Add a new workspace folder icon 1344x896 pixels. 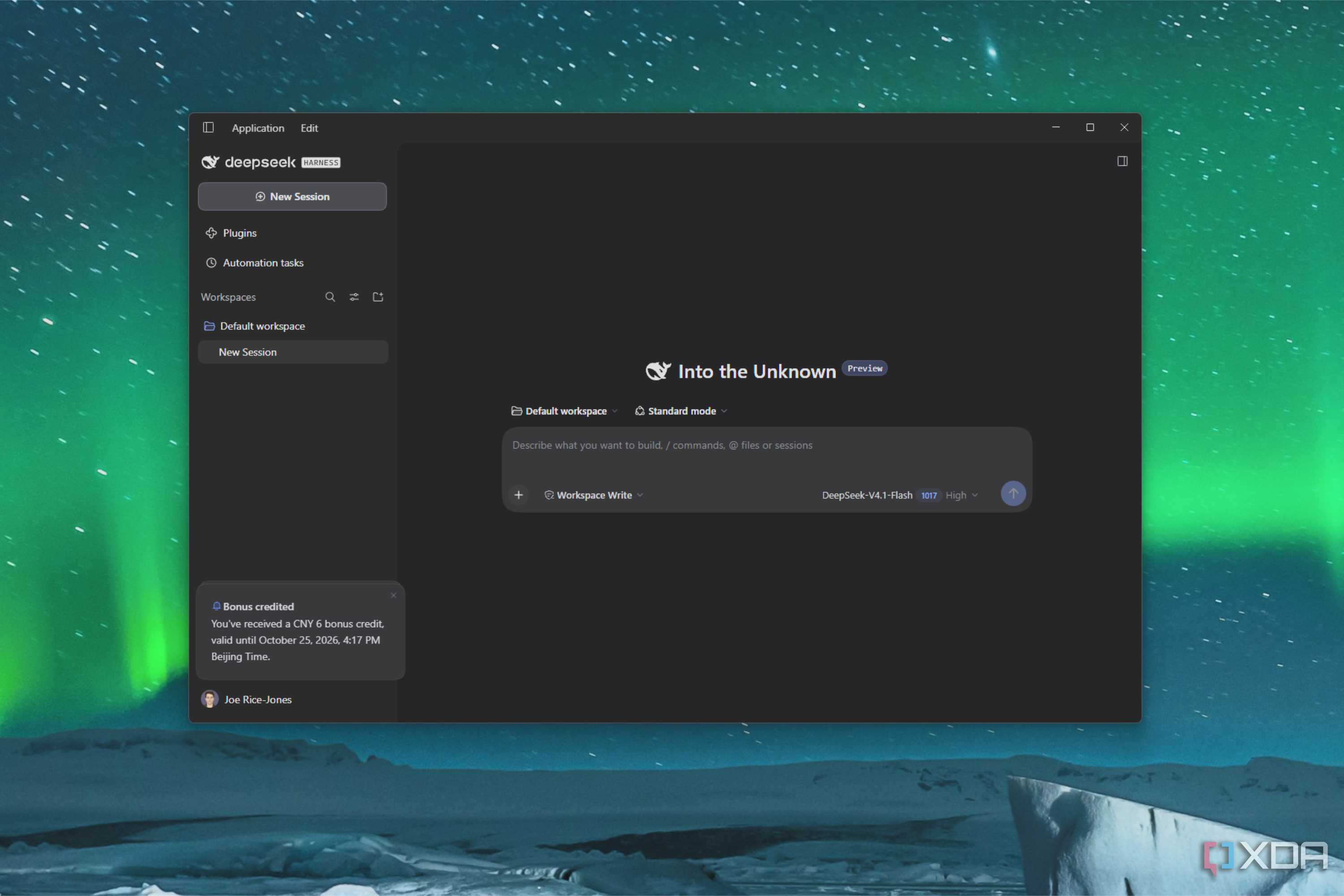[378, 297]
